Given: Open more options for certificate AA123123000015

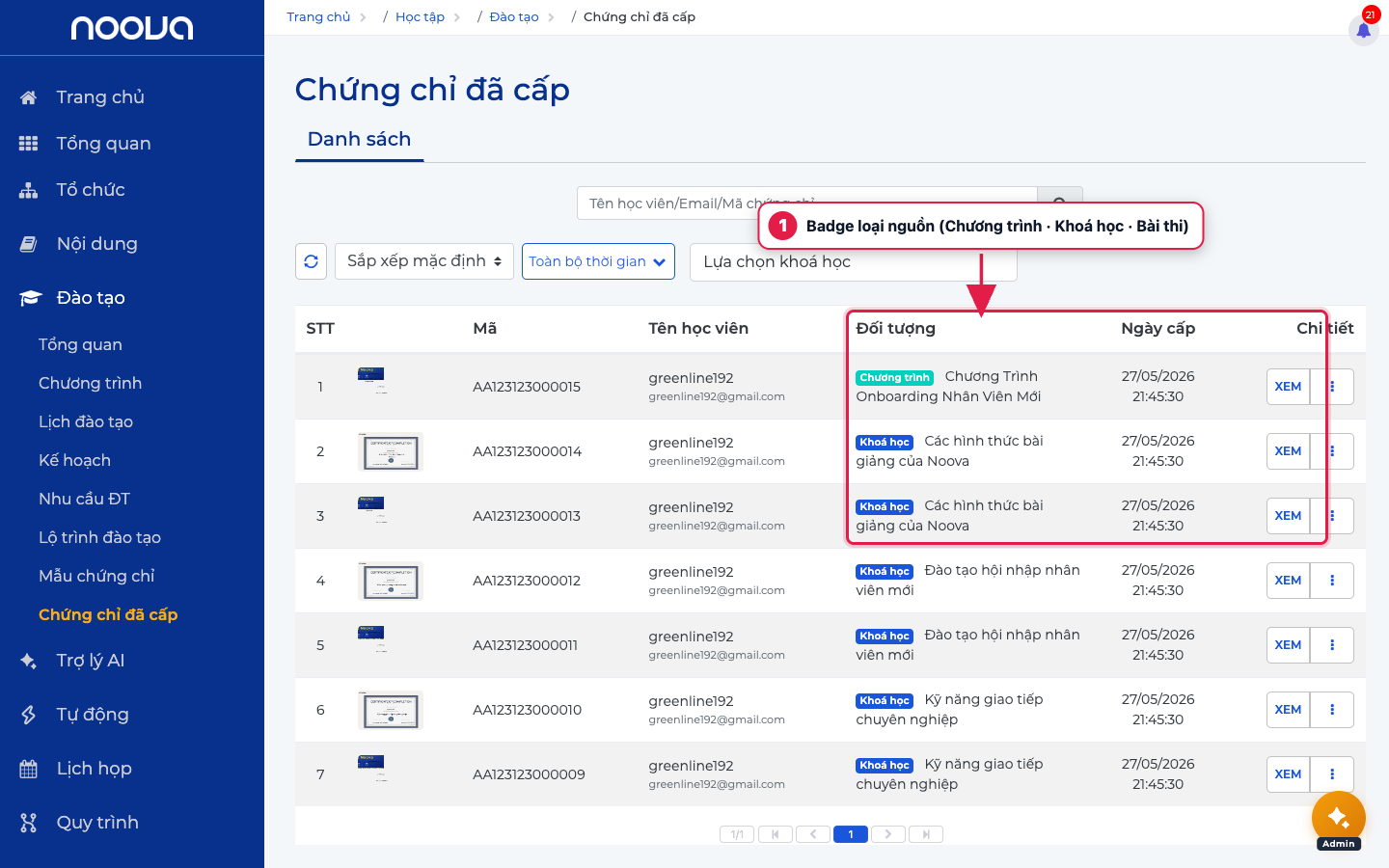Looking at the screenshot, I should (1332, 387).
